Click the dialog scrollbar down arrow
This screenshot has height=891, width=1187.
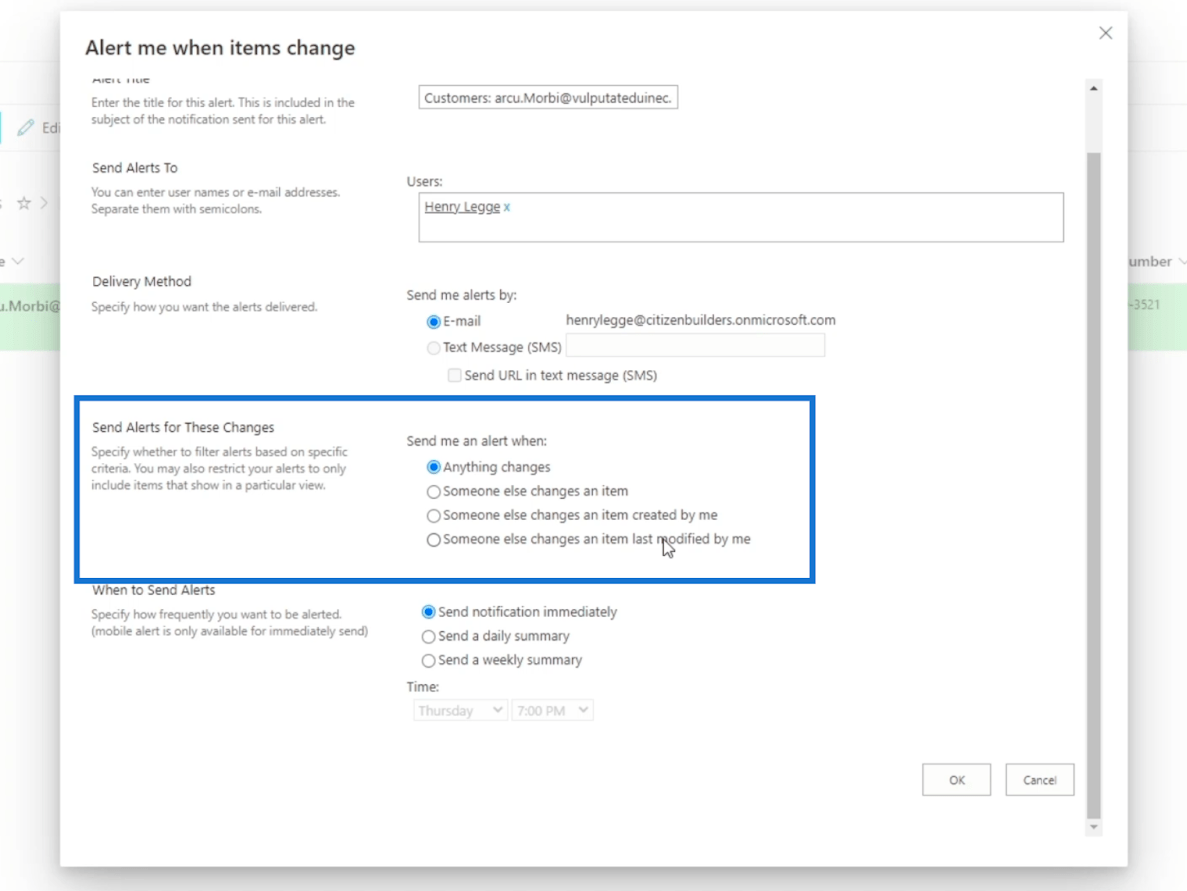tap(1094, 827)
